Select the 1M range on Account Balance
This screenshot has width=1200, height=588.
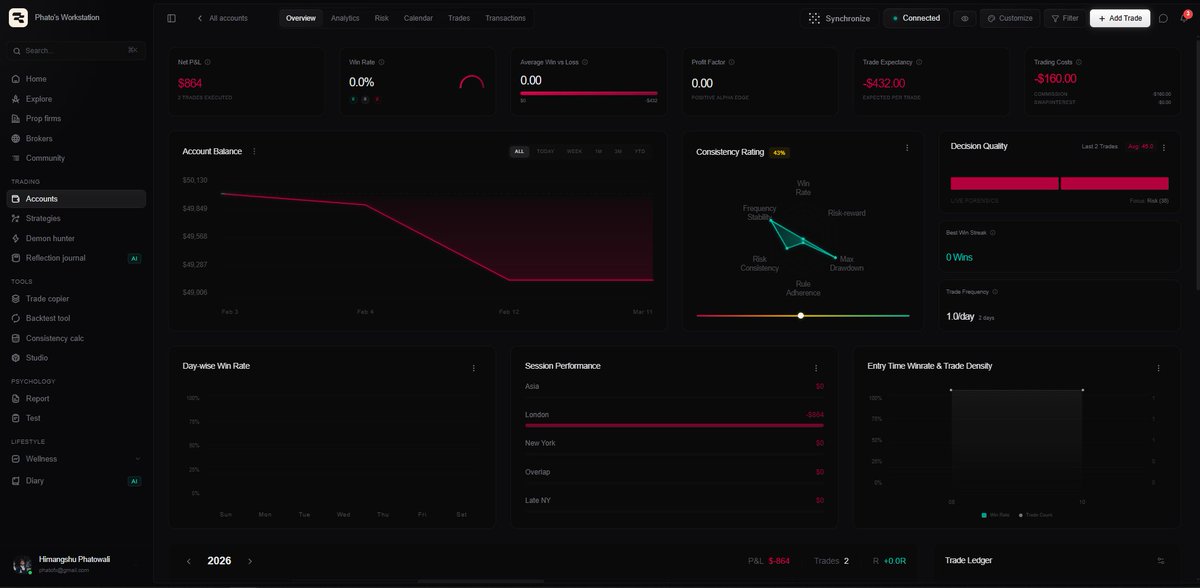coord(598,151)
